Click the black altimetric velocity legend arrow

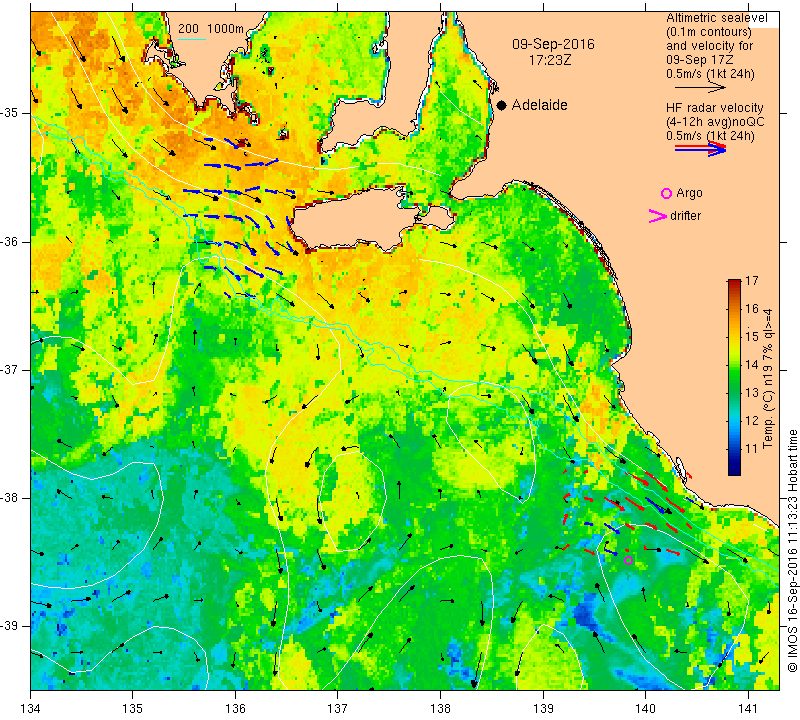point(700,88)
